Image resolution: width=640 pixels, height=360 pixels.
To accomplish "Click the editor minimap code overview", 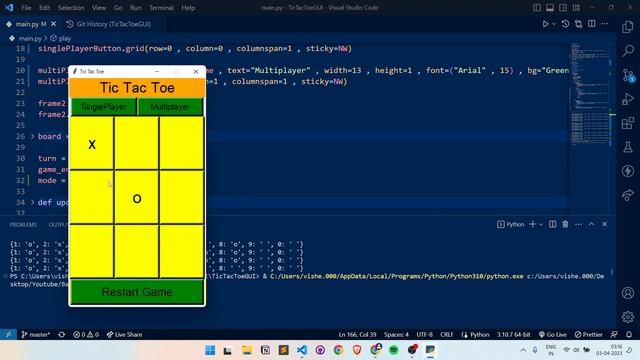I will [x=589, y=94].
